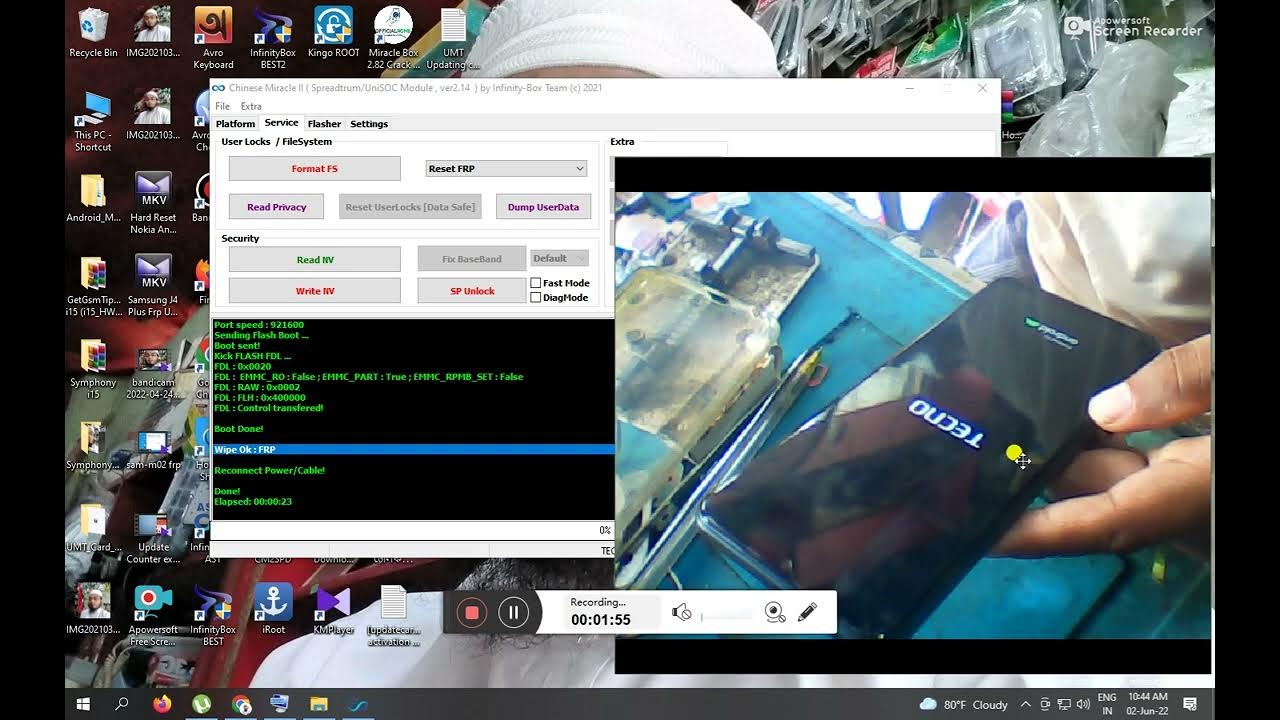Click the 'Reconnect Power/Cable!' log line
Viewport: 1280px width, 720px height.
pos(269,470)
